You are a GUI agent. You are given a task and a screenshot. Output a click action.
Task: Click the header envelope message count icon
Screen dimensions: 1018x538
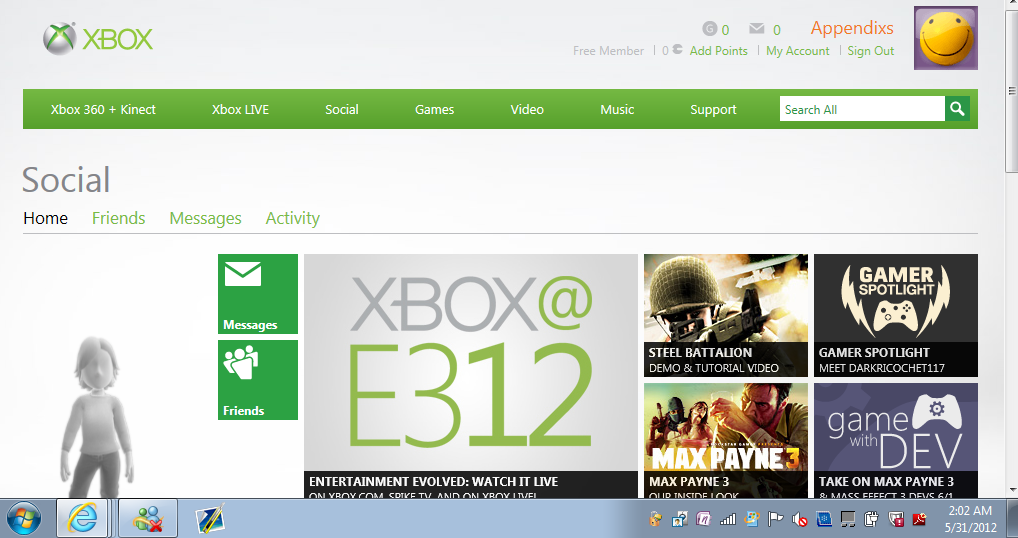[x=756, y=29]
